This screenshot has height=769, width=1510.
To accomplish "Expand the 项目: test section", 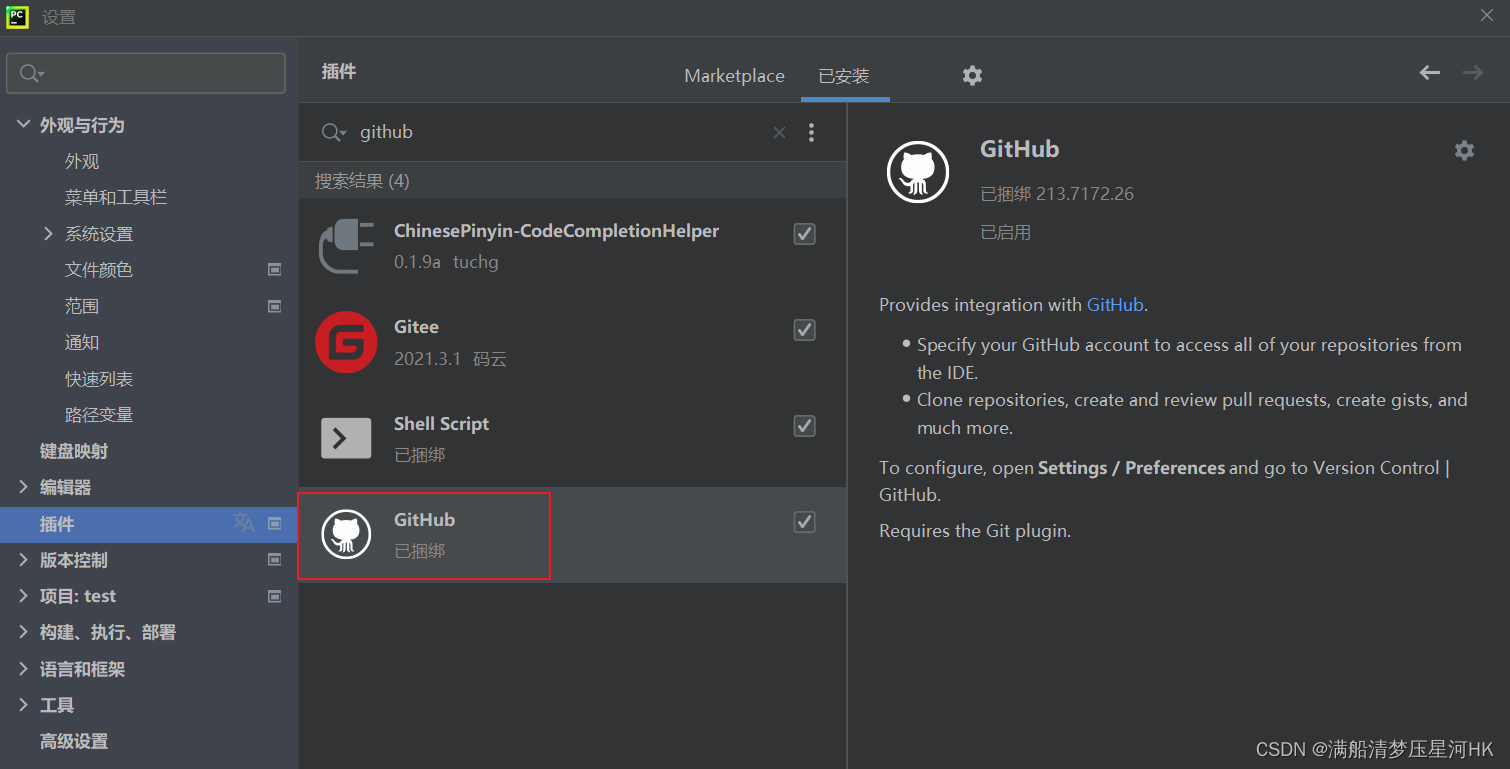I will [x=24, y=596].
